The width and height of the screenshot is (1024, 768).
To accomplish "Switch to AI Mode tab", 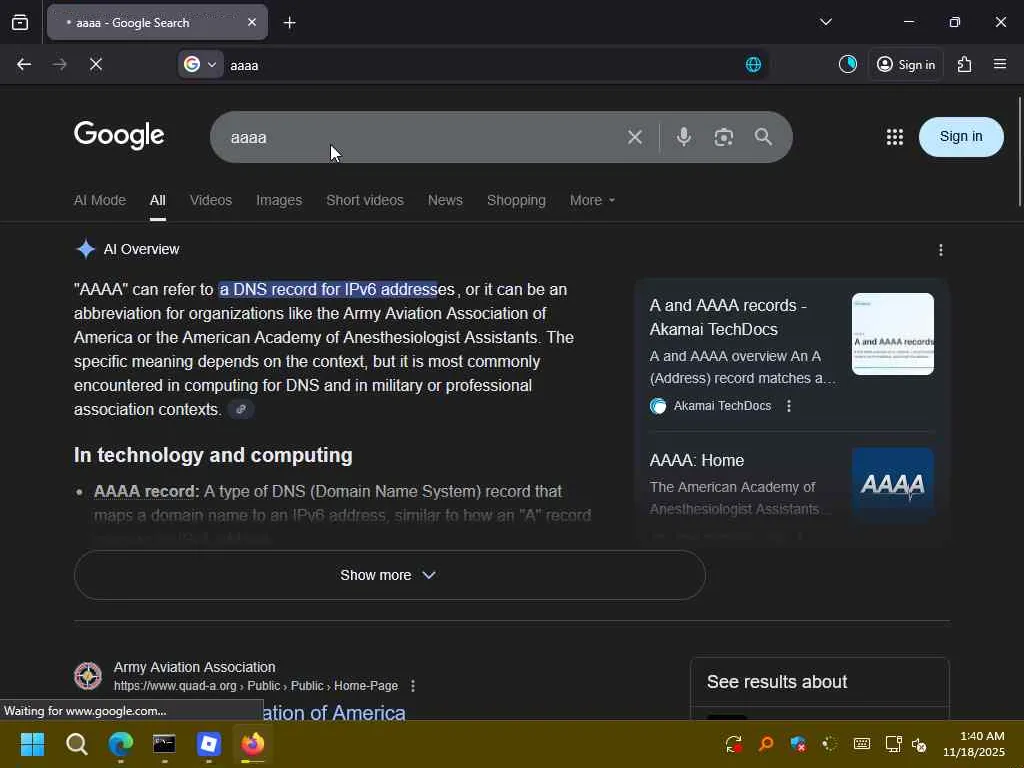I will [100, 200].
